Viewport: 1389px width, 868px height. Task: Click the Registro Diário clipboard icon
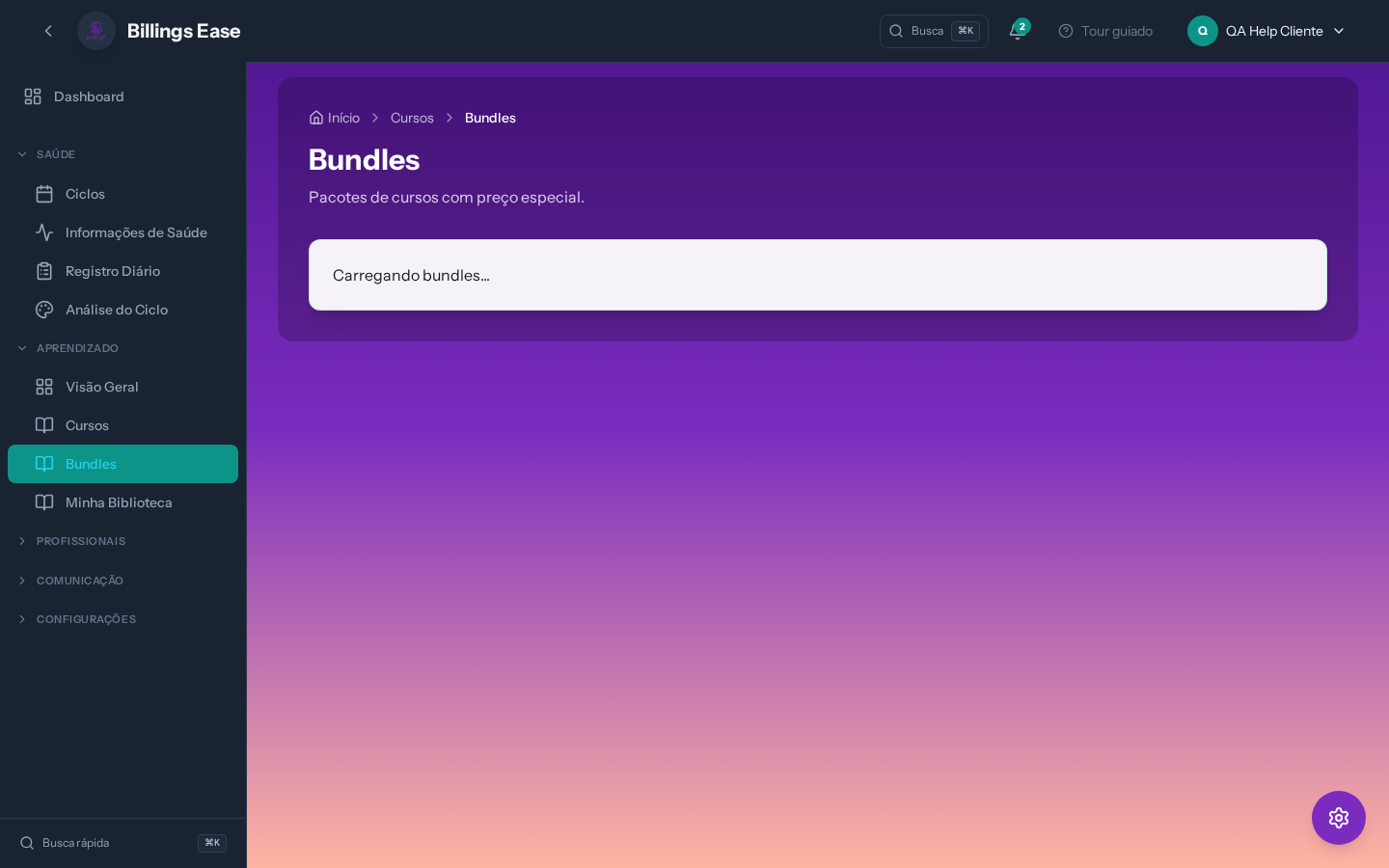coord(44,271)
